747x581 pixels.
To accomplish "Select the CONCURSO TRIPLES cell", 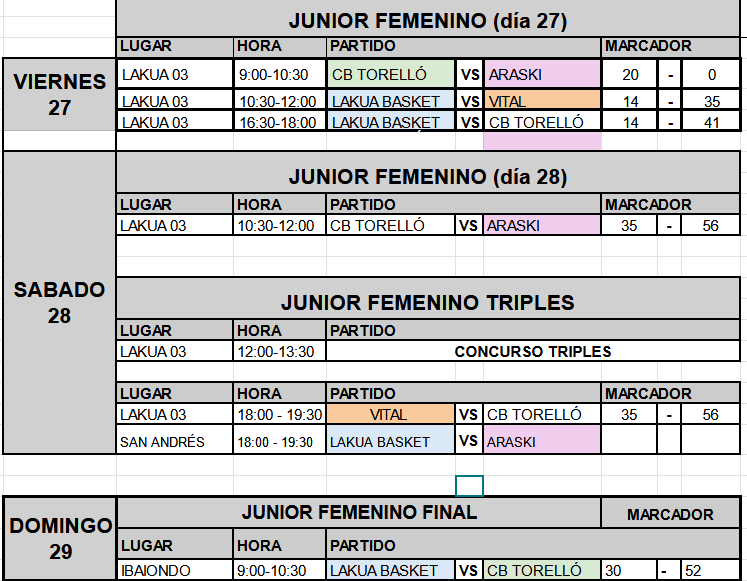I will coord(533,351).
